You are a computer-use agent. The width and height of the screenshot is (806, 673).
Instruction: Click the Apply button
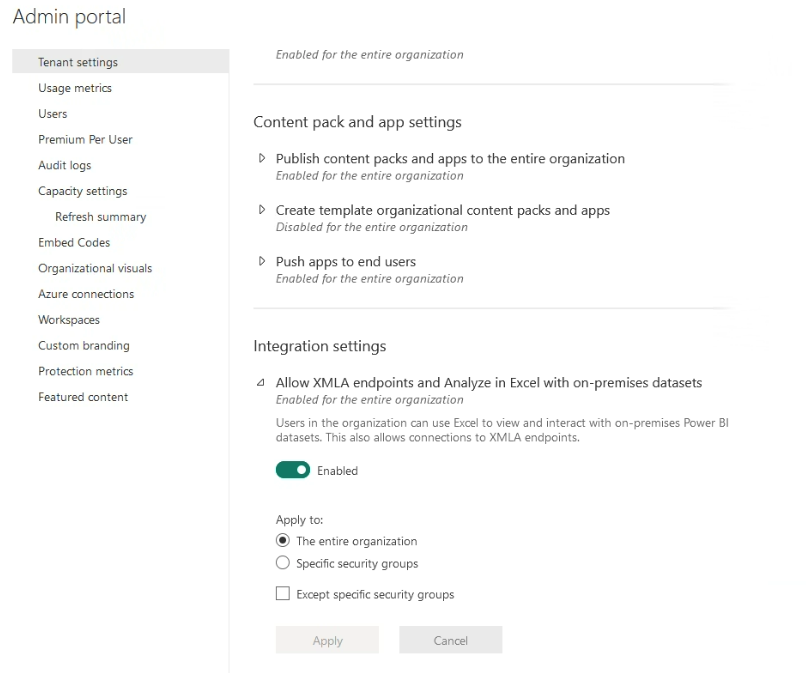click(x=327, y=640)
